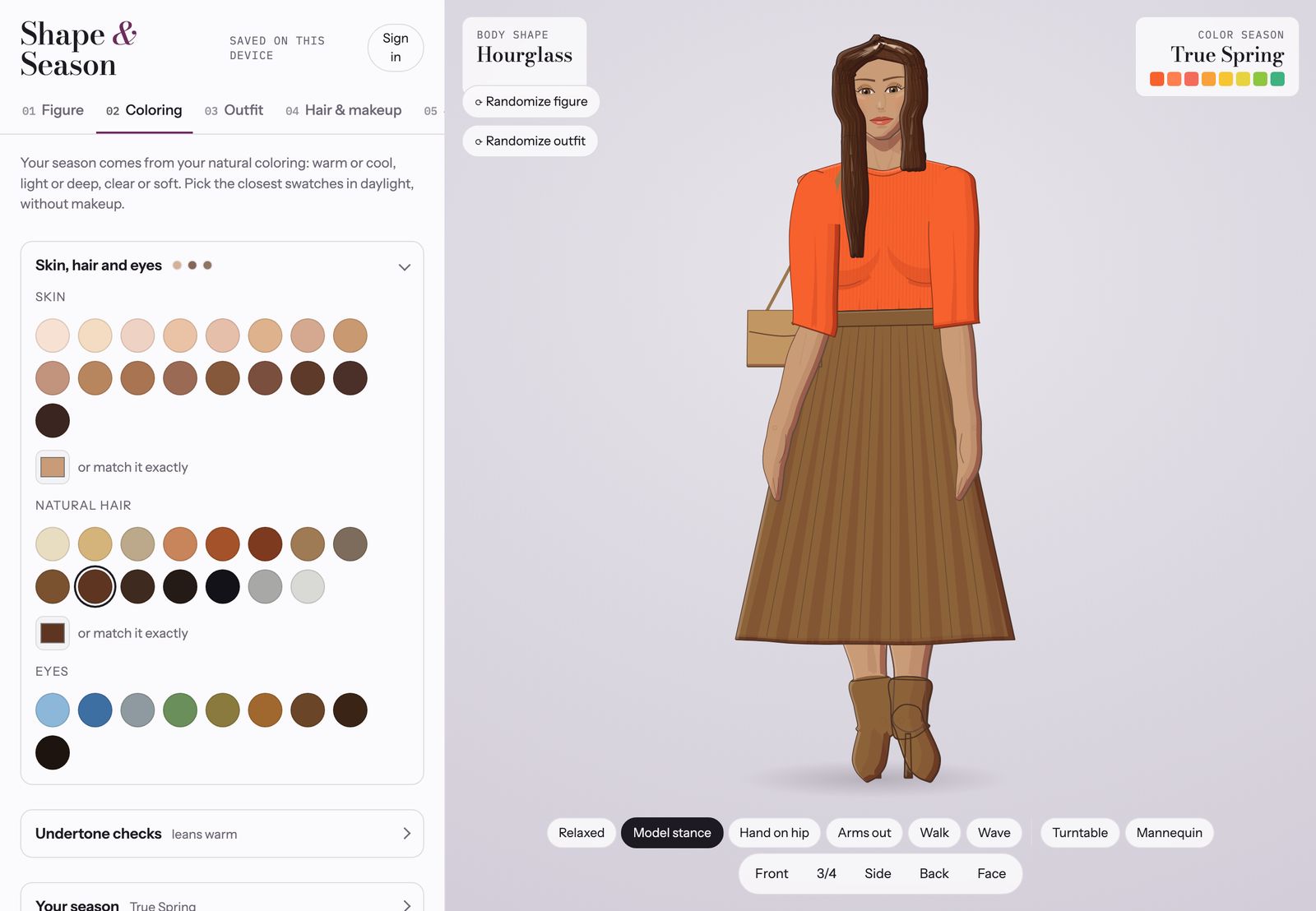Show the Front view
The height and width of the screenshot is (911, 1316).
772,874
